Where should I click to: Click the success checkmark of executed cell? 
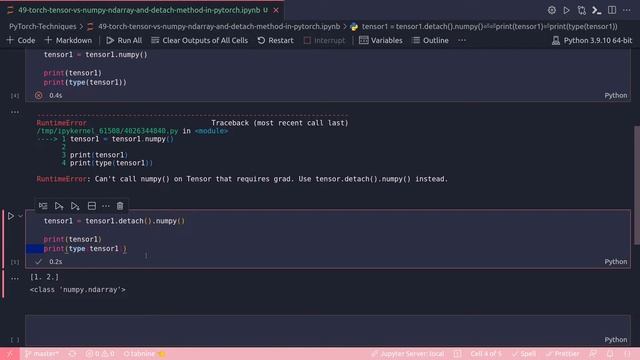pyautogui.click(x=38, y=262)
